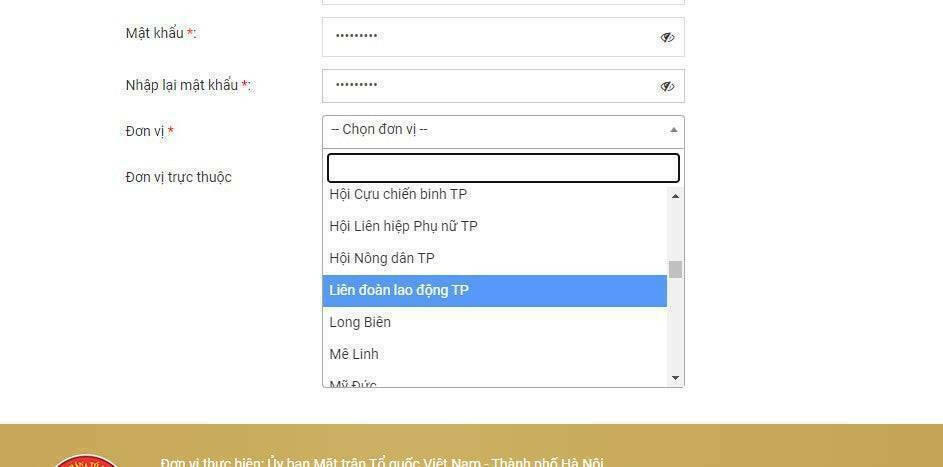
Task: Click the list scrollbar up arrow
Action: pos(675,196)
